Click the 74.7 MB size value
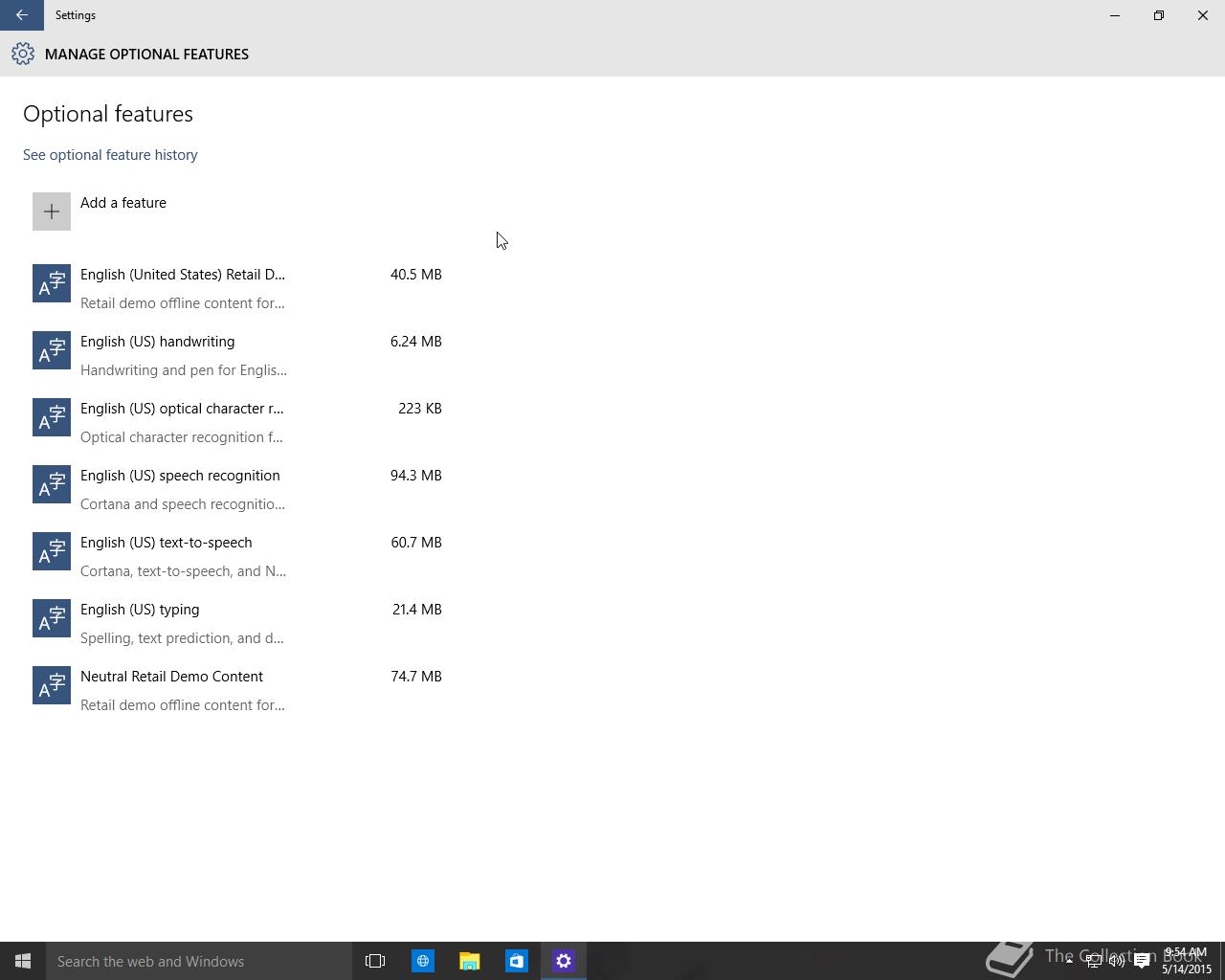 (x=416, y=677)
